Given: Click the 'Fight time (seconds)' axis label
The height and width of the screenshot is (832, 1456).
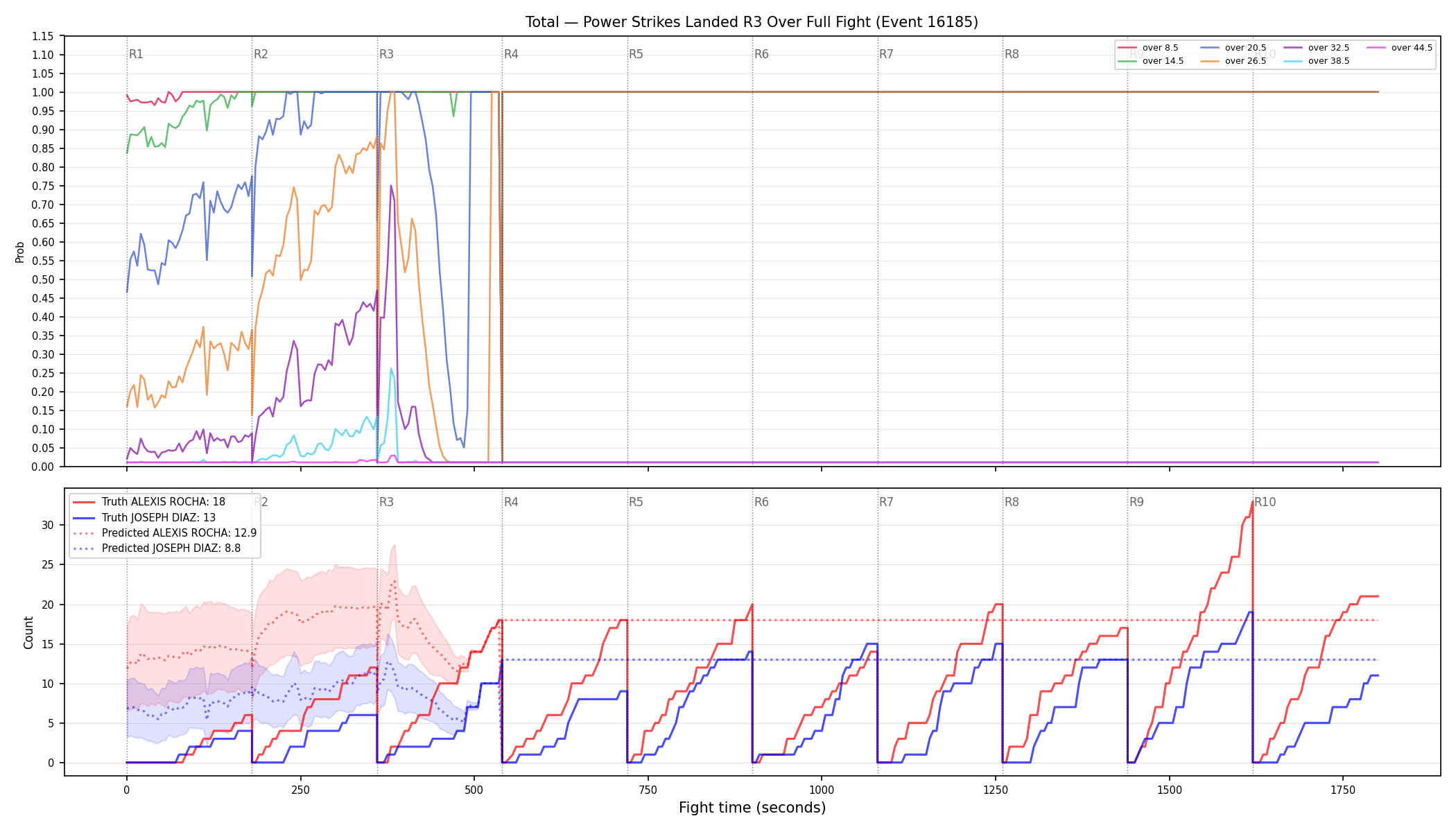Looking at the screenshot, I should pos(752,808).
